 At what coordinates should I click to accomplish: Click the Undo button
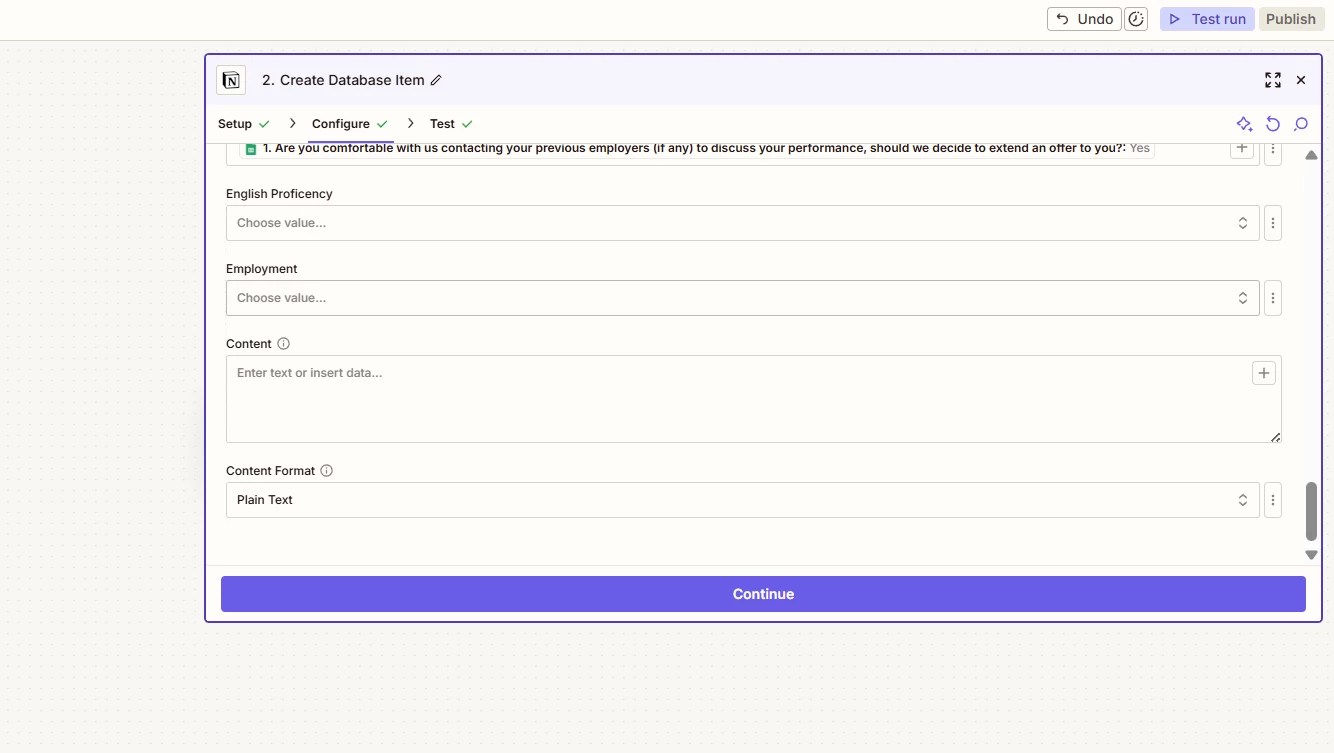(1084, 19)
